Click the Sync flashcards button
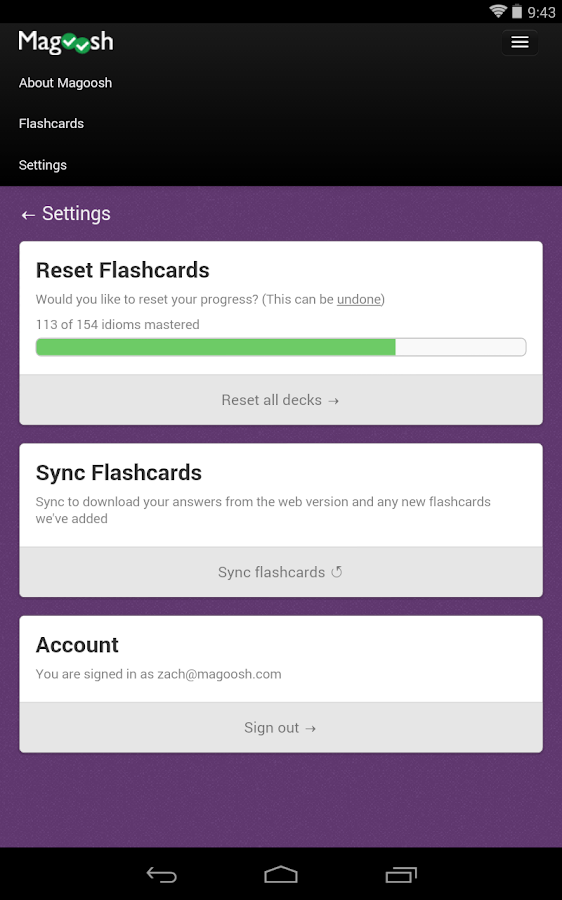 [x=281, y=572]
